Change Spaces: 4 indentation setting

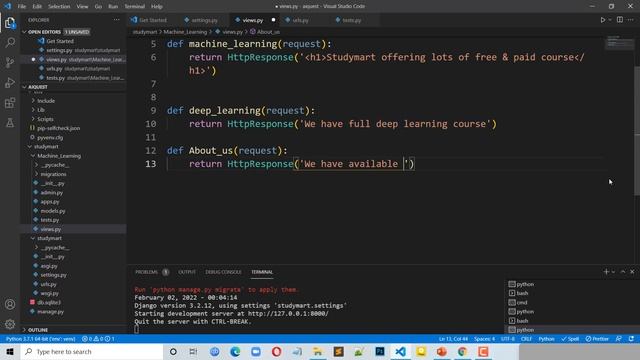(x=484, y=339)
